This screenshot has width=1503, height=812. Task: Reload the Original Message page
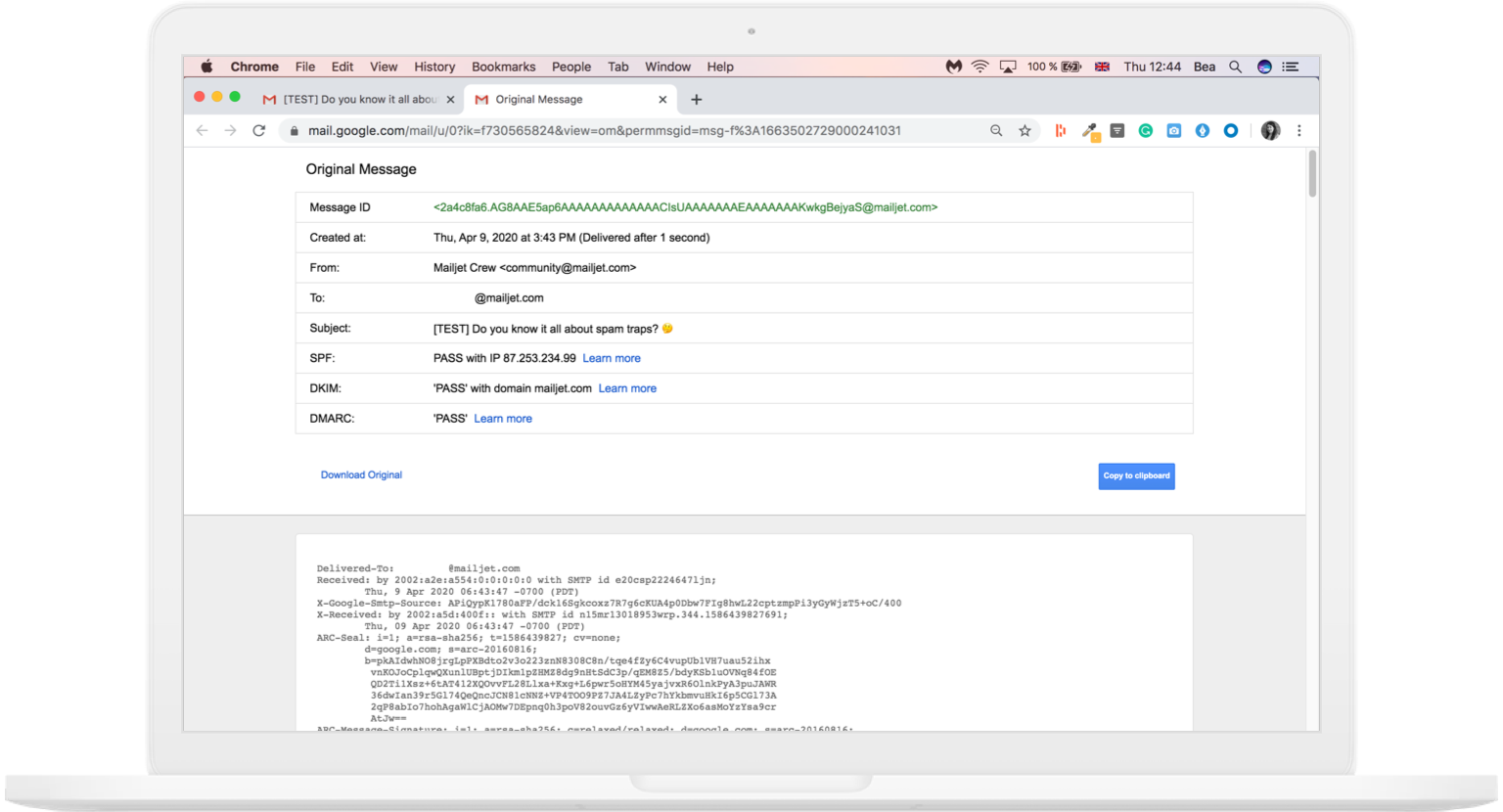pyautogui.click(x=258, y=130)
